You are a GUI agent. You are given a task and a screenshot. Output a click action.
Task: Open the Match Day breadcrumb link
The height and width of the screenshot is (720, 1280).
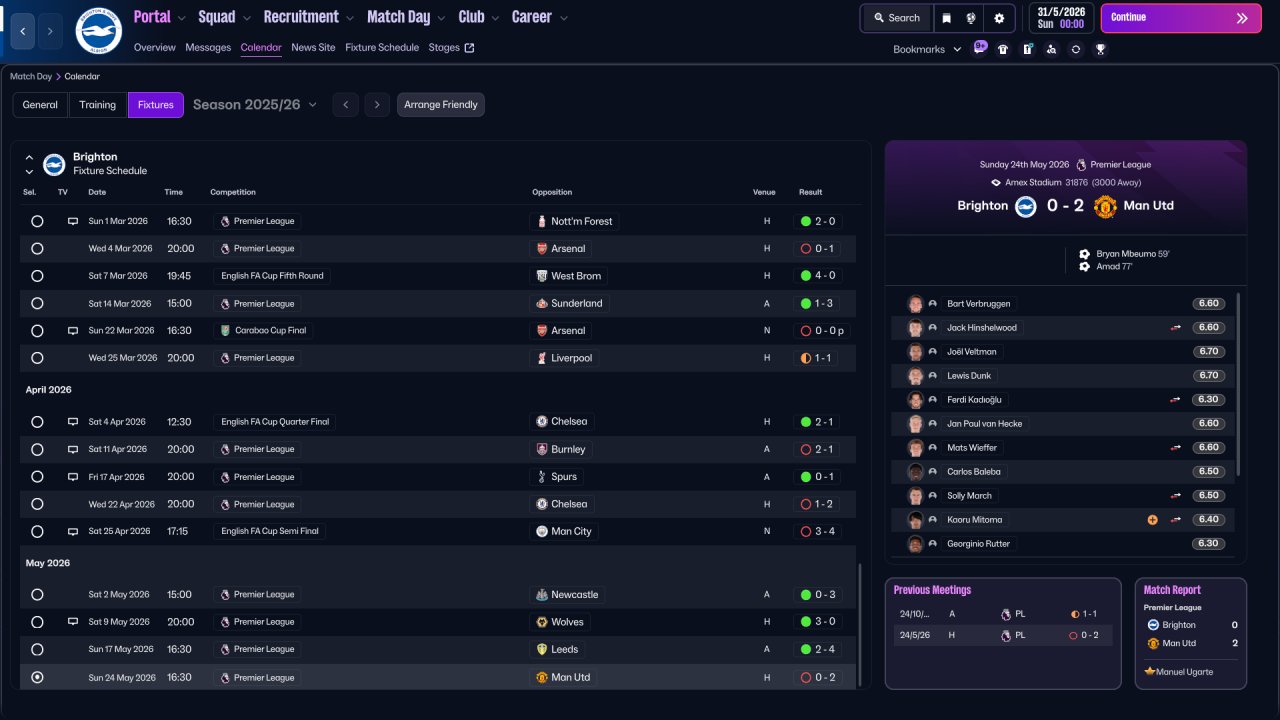(x=31, y=77)
